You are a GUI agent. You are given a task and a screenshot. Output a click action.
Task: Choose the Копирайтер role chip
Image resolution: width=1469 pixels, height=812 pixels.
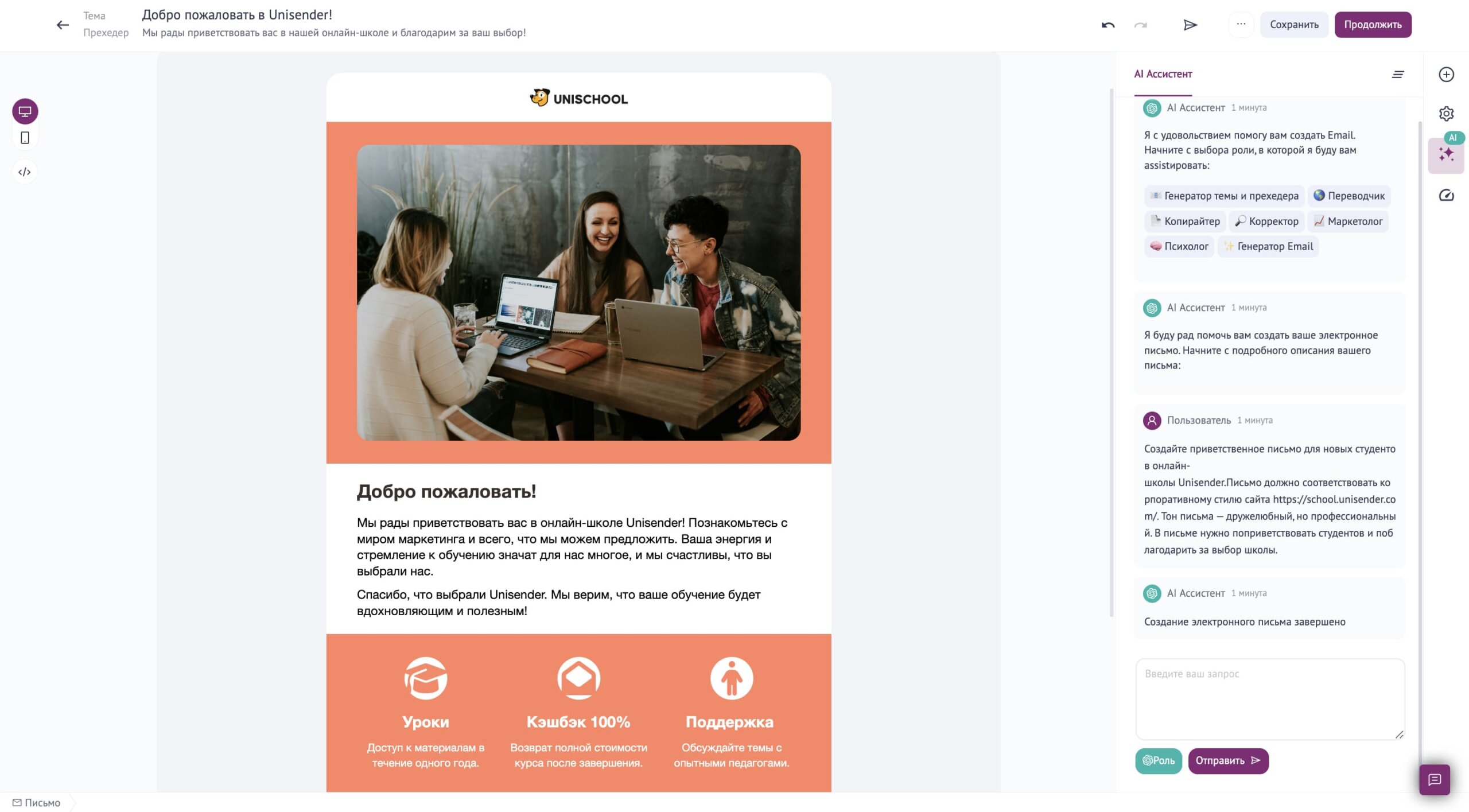pyautogui.click(x=1185, y=221)
